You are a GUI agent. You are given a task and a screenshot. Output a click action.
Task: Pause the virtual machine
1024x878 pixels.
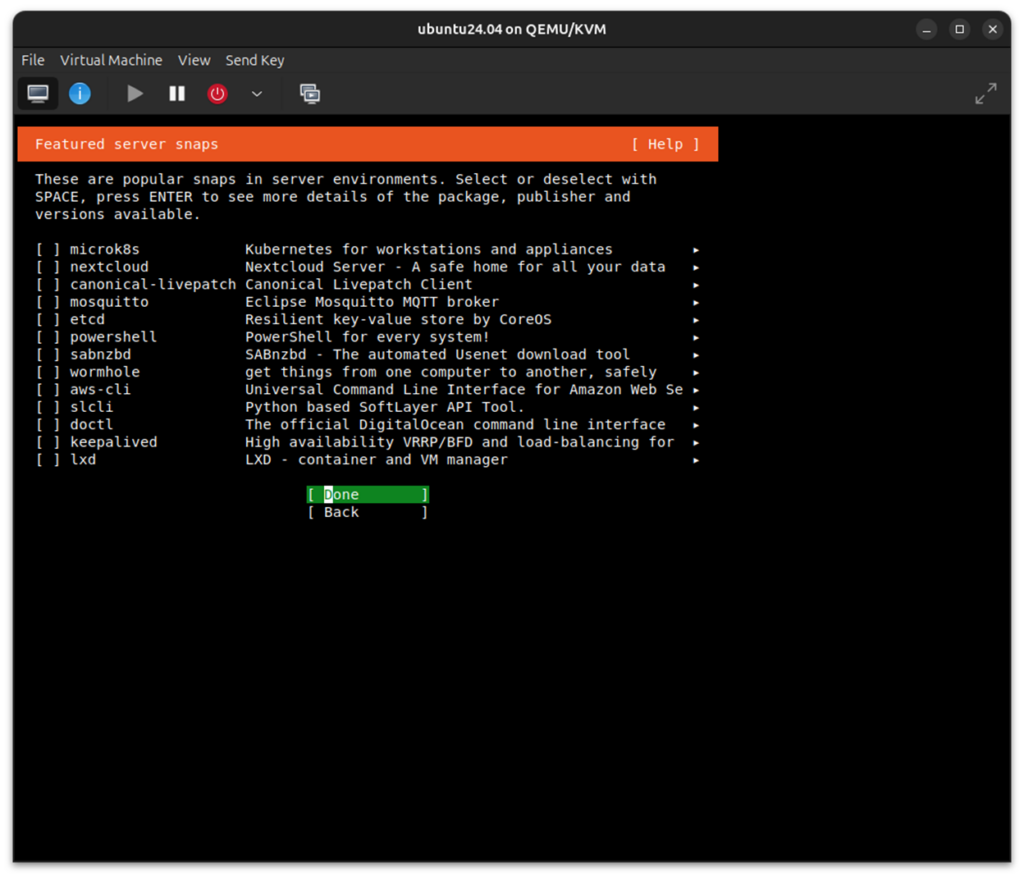point(177,94)
